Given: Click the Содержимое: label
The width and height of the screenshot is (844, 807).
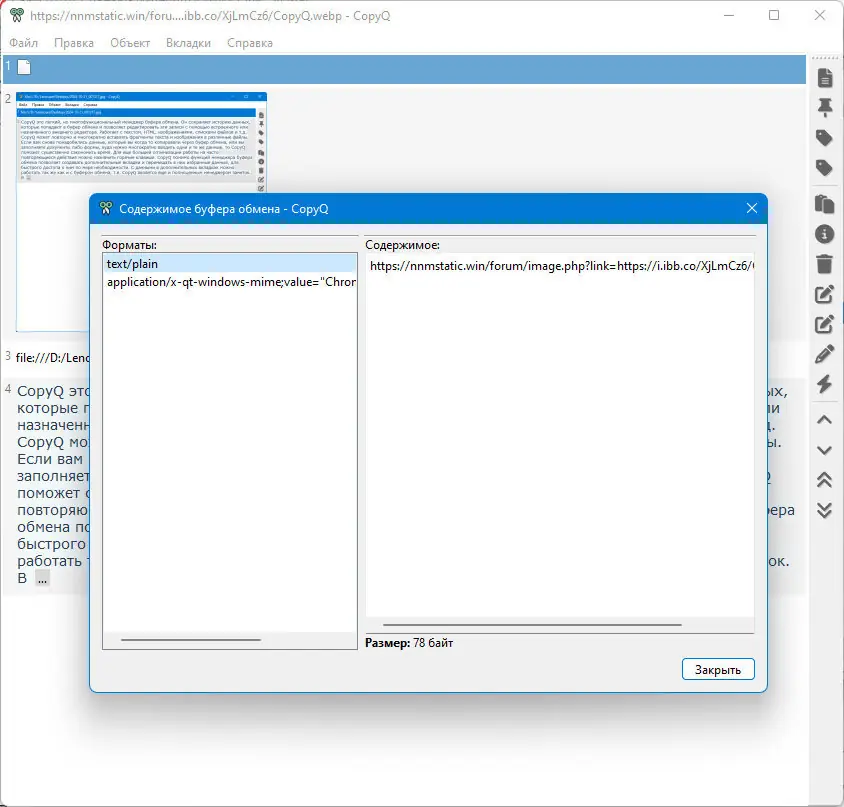Looking at the screenshot, I should coord(403,245).
